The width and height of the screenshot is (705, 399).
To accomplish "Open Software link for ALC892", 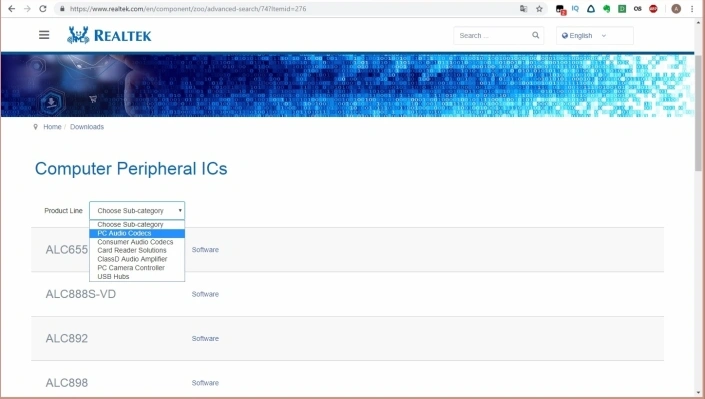I will (x=205, y=338).
